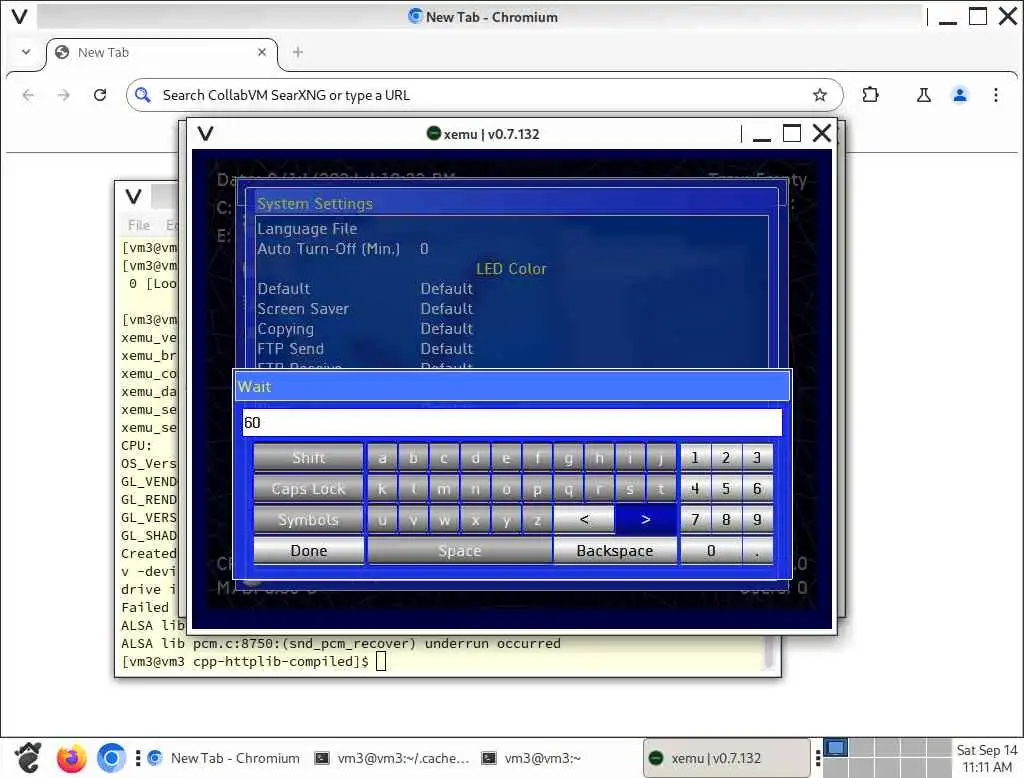Tap the number 0 key

[711, 551]
